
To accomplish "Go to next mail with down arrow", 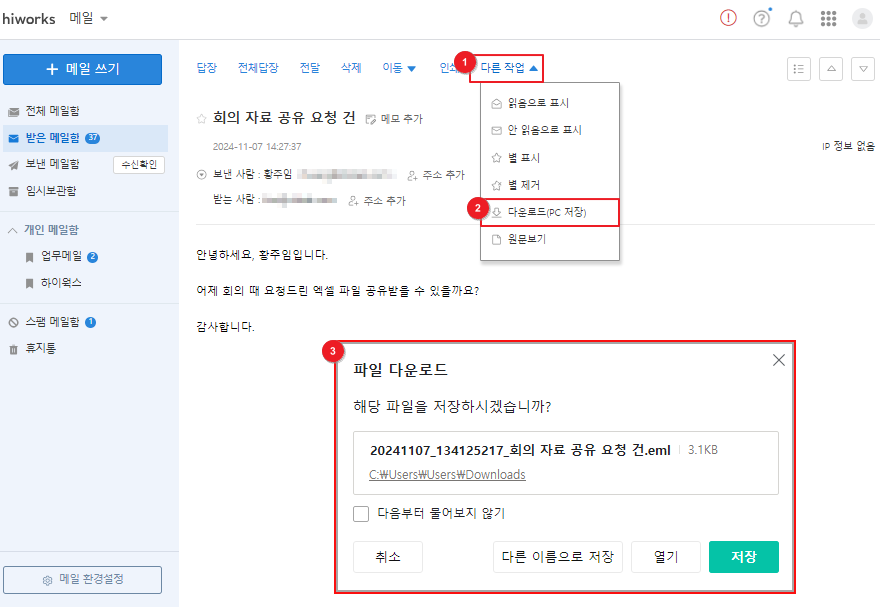I will (863, 69).
